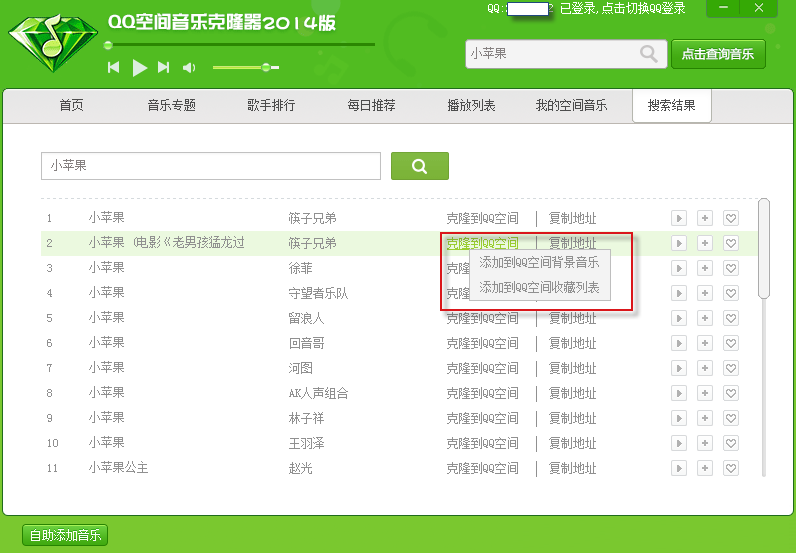Click the magnifier in the top search box

click(648, 53)
